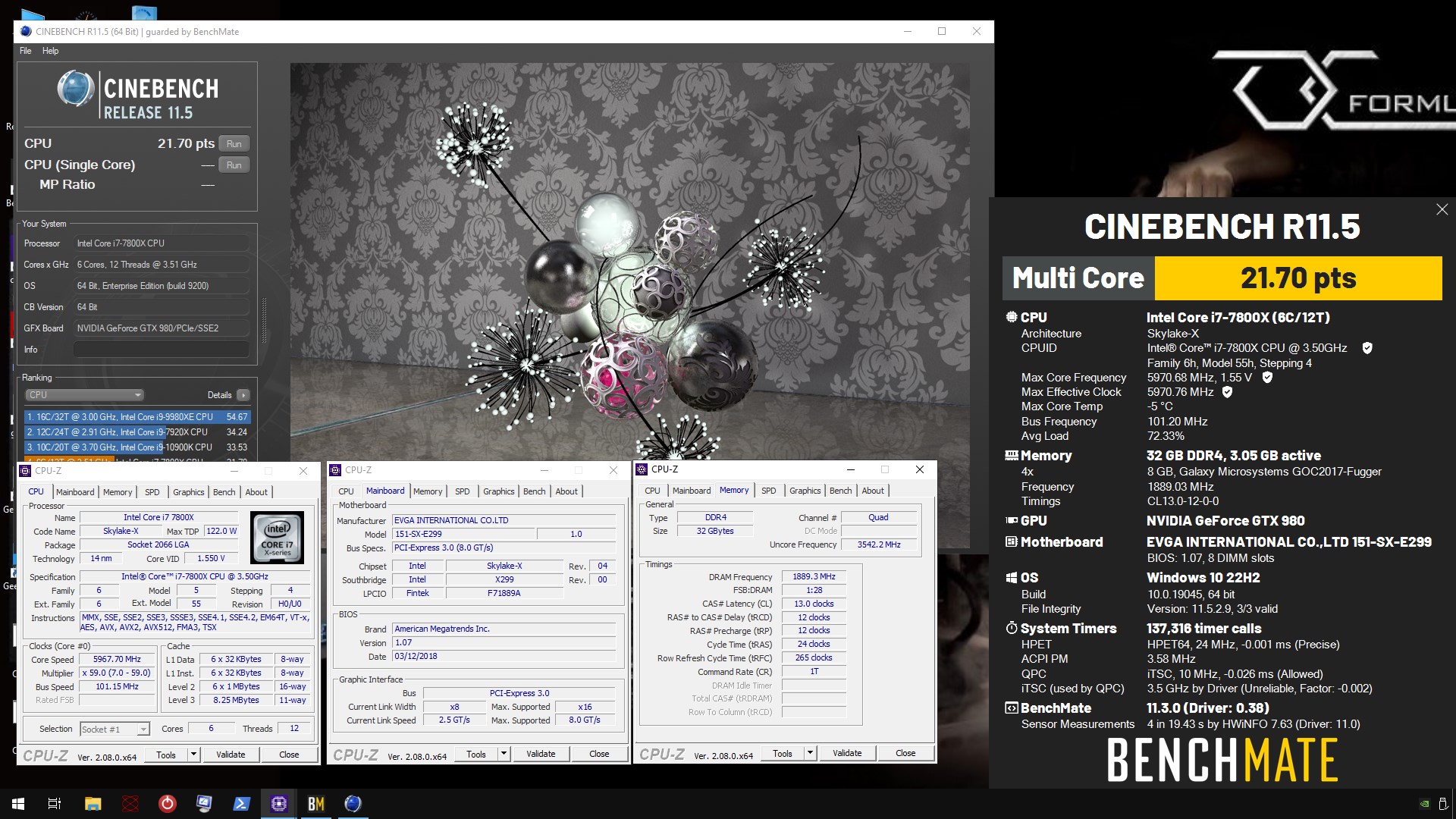Open the Socket #1 selection dropdown
1456x819 pixels.
click(x=115, y=730)
